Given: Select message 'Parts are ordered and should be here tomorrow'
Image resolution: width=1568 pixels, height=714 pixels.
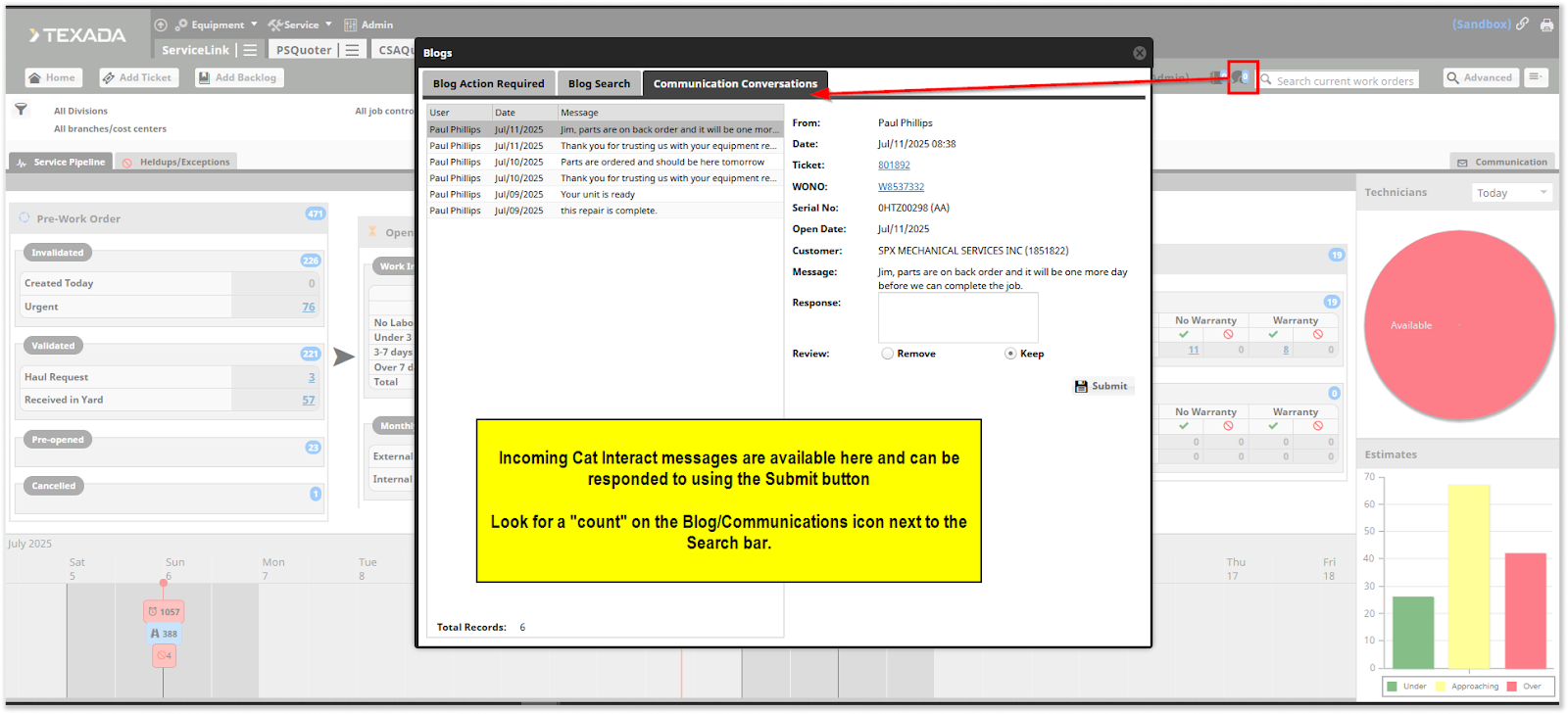Looking at the screenshot, I should (605, 162).
